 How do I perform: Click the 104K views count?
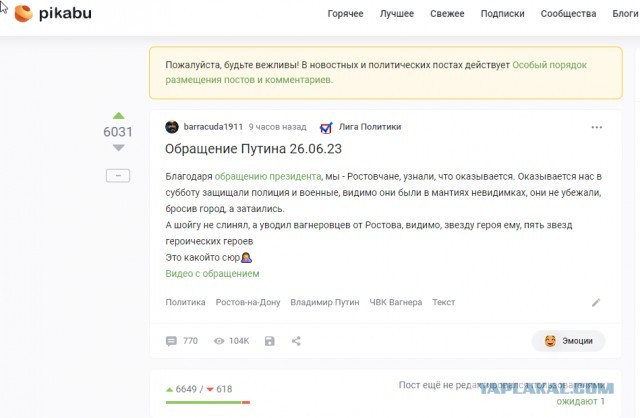point(239,341)
